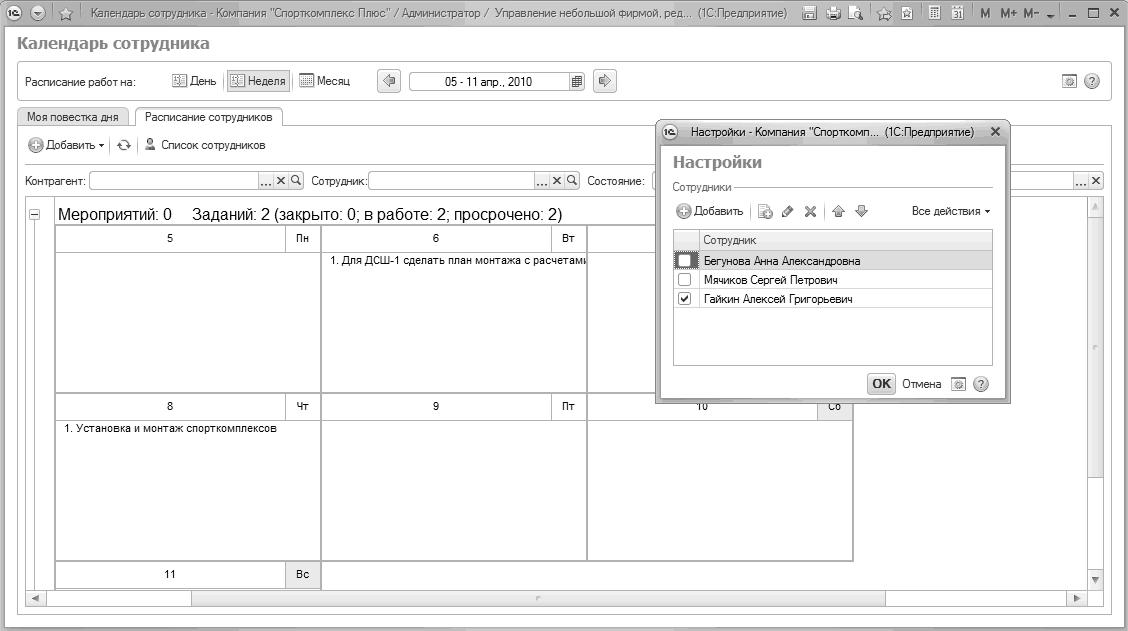The width and height of the screenshot is (1128, 631).
Task: Open date picker next to 05 - 11 апр., 2010
Action: tap(577, 82)
